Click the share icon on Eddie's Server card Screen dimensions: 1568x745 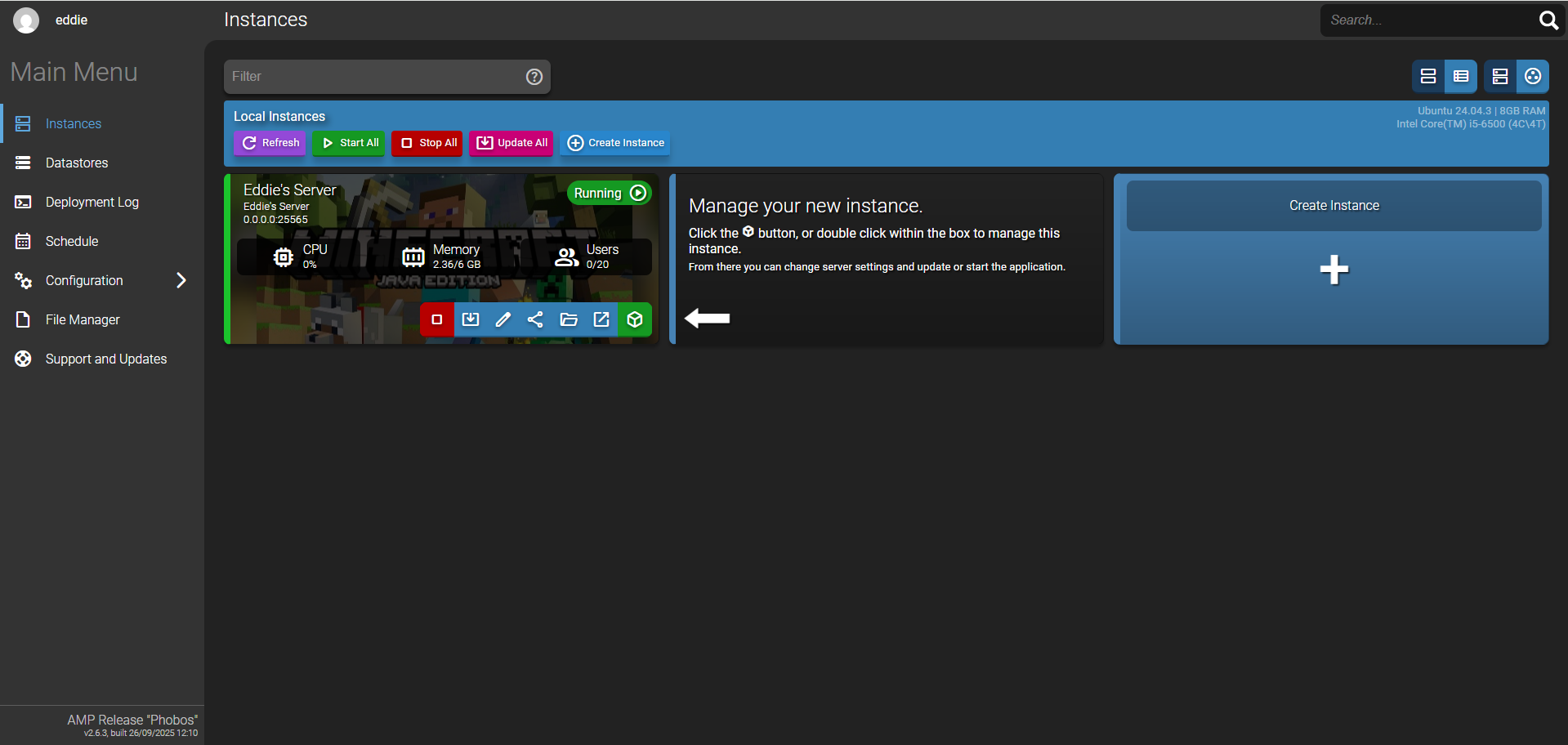coord(536,319)
